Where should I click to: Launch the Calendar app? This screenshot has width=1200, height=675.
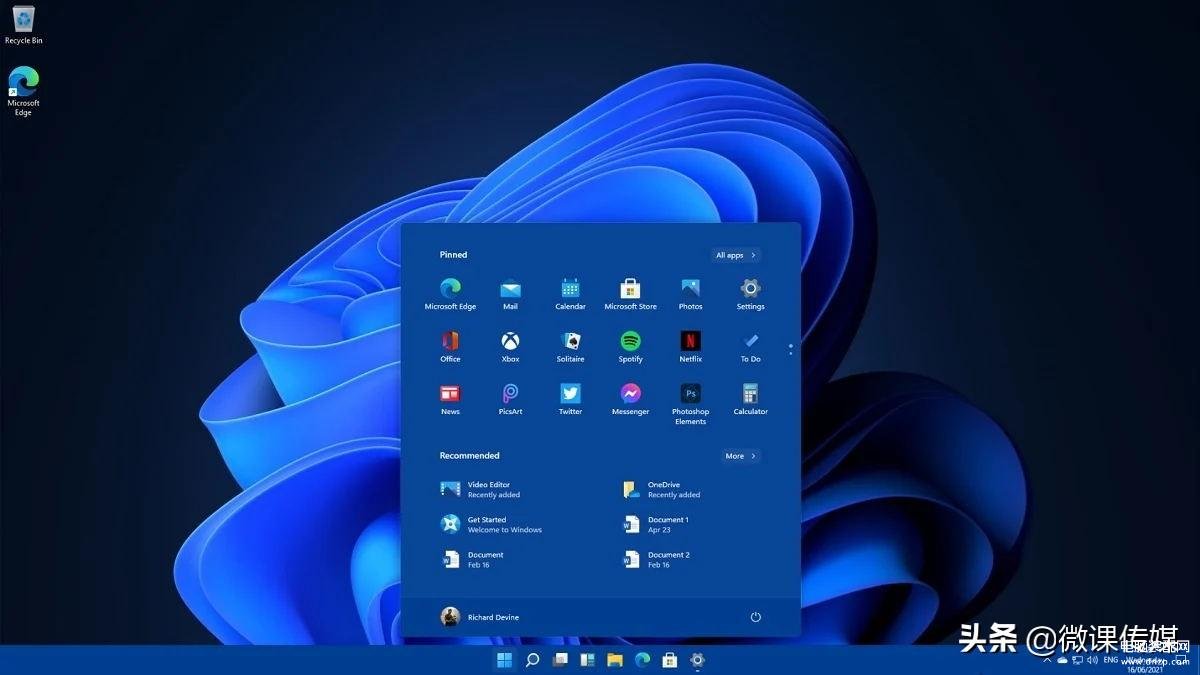click(570, 294)
